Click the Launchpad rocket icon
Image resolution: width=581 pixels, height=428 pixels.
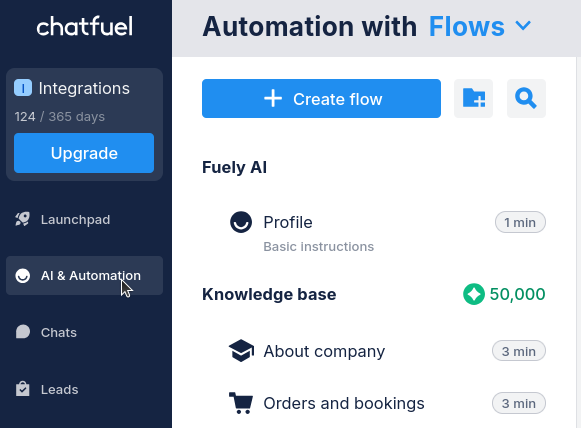[x=23, y=219]
